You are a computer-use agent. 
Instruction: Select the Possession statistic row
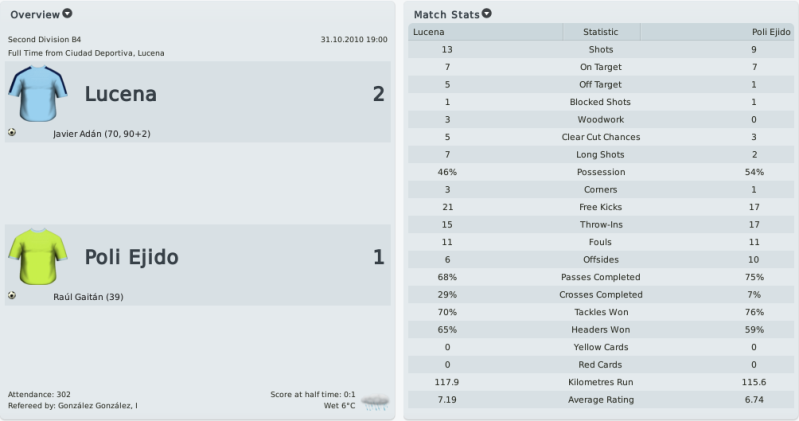coord(601,172)
